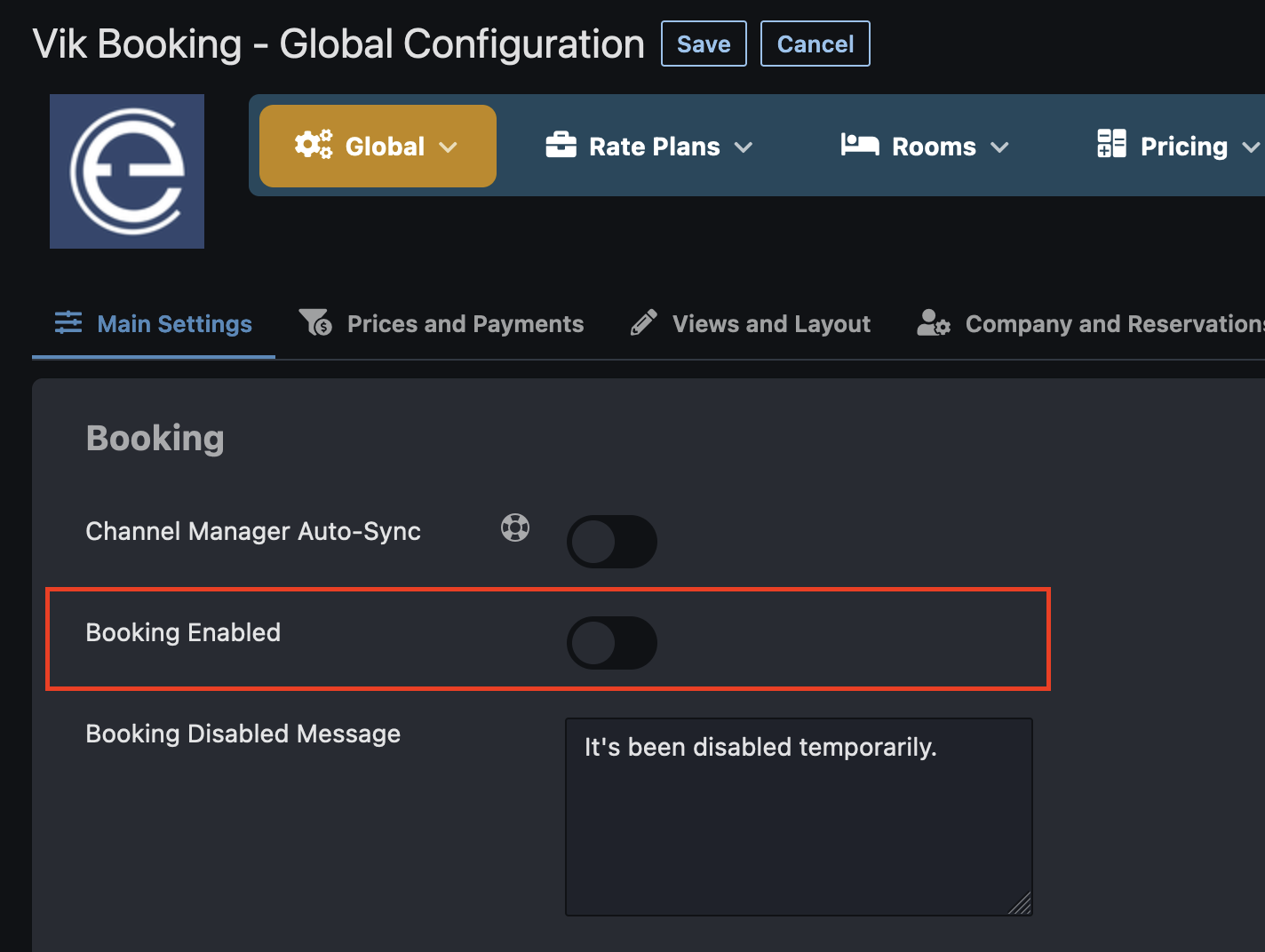Click the Booking section heading
Viewport: 1265px width, 952px height.
tap(155, 439)
